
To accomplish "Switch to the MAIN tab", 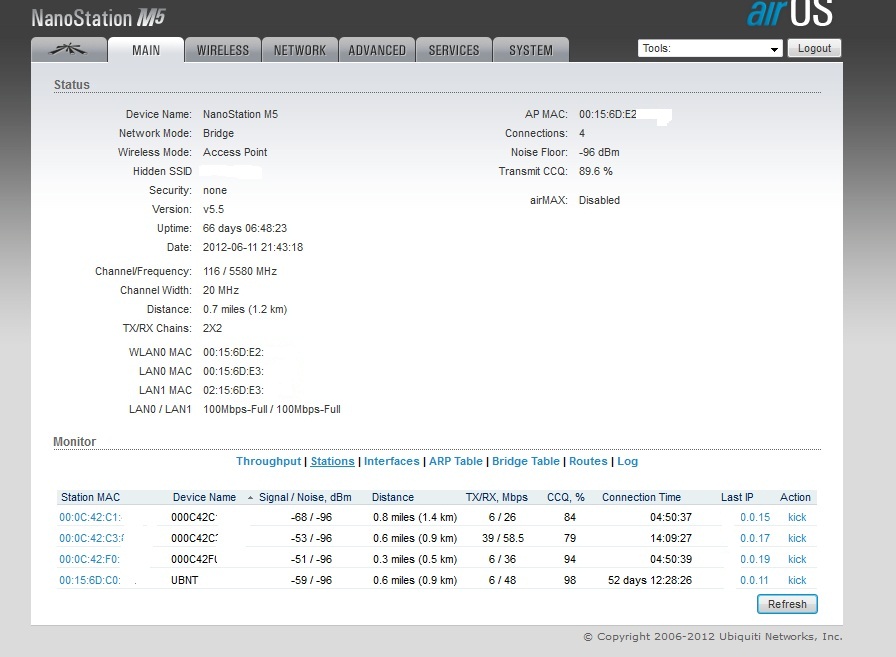I will pyautogui.click(x=146, y=50).
